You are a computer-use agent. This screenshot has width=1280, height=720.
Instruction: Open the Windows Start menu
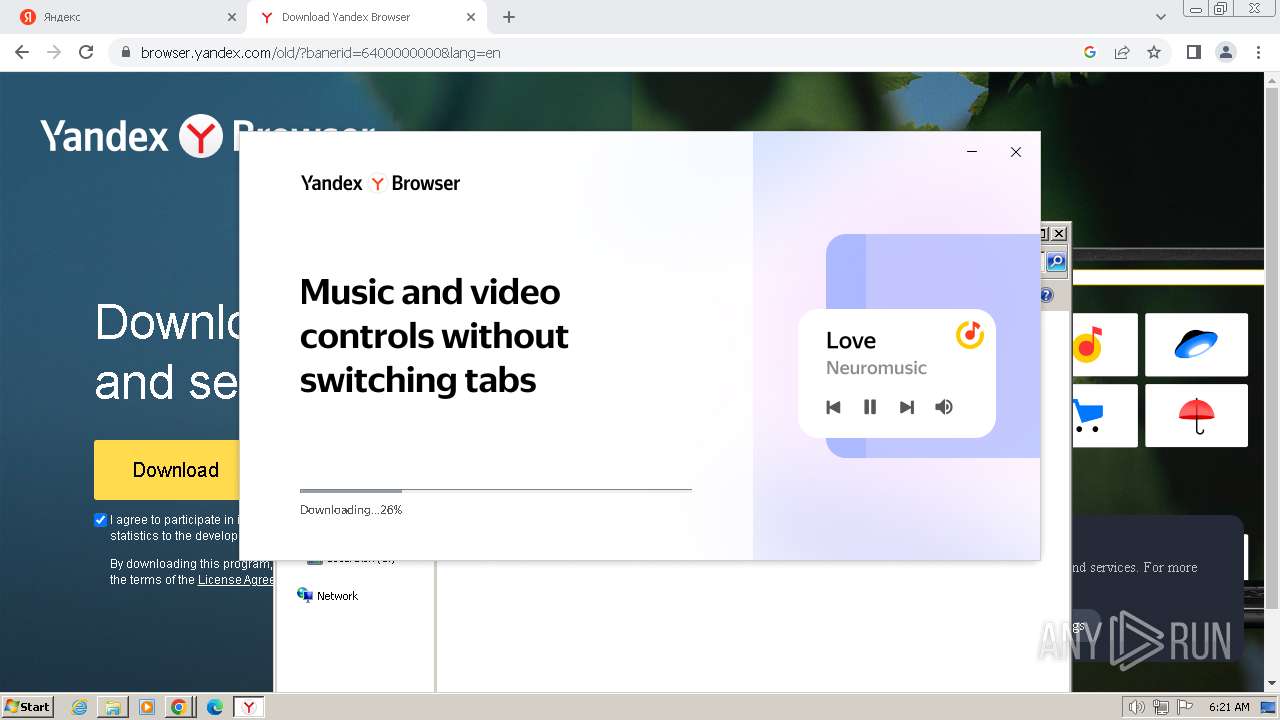point(28,706)
